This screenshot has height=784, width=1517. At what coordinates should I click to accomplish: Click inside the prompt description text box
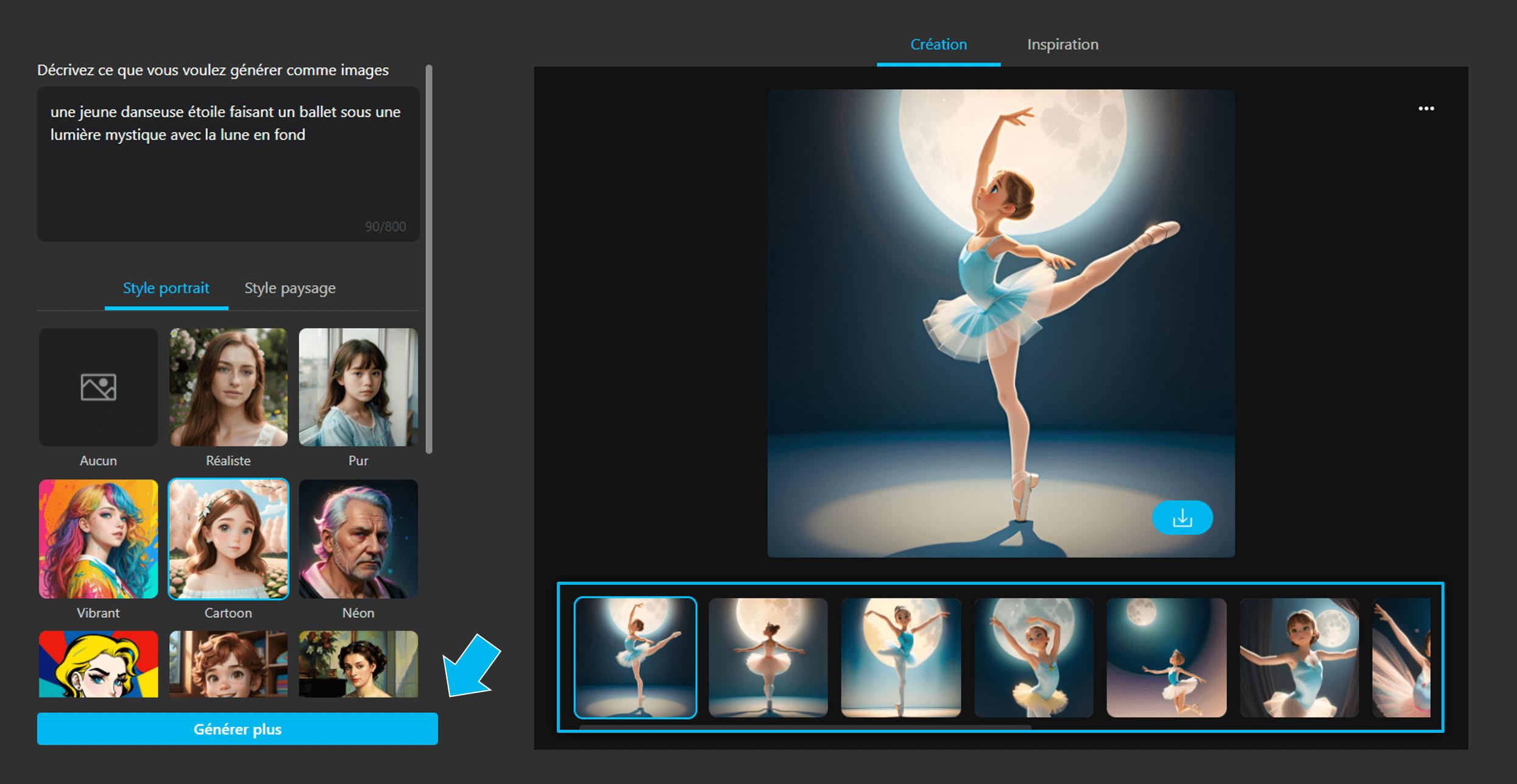tap(228, 177)
